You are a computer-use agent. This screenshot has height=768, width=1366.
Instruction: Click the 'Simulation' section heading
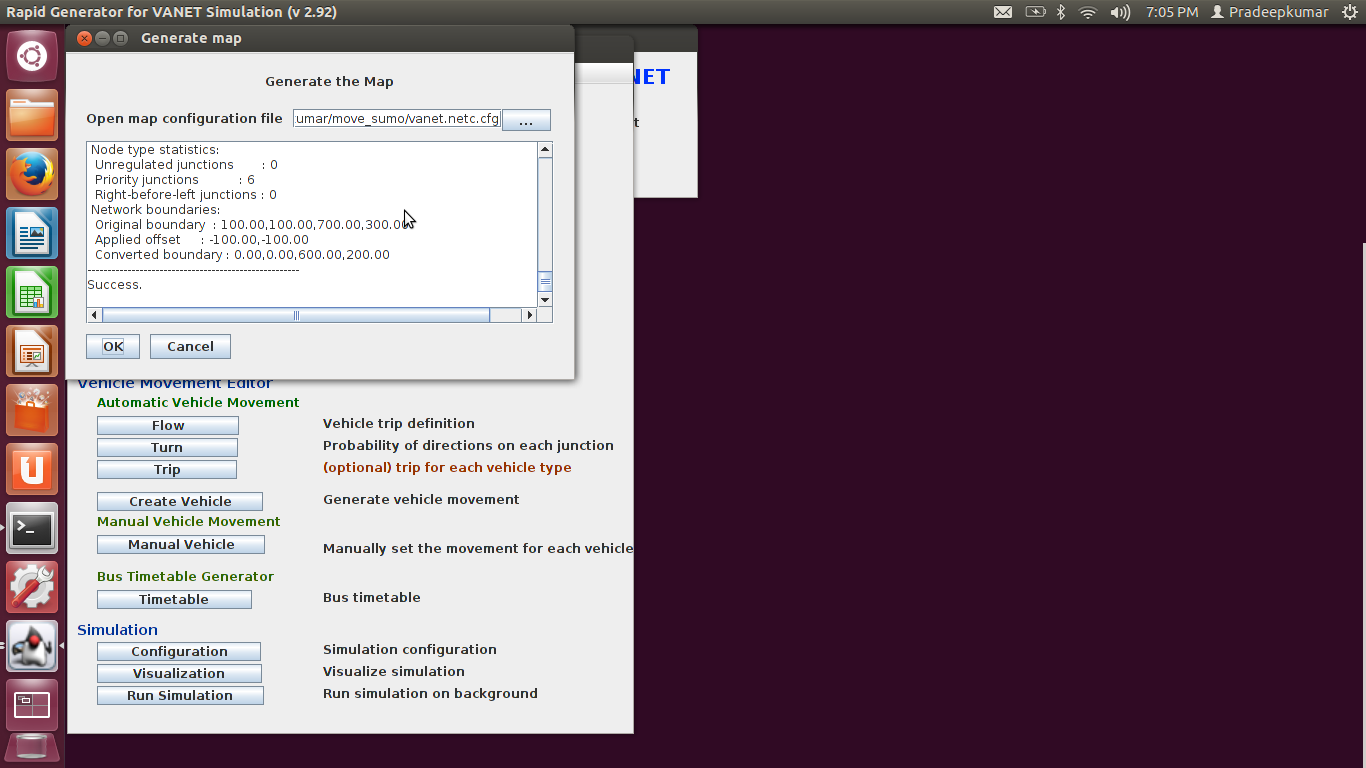(x=118, y=629)
